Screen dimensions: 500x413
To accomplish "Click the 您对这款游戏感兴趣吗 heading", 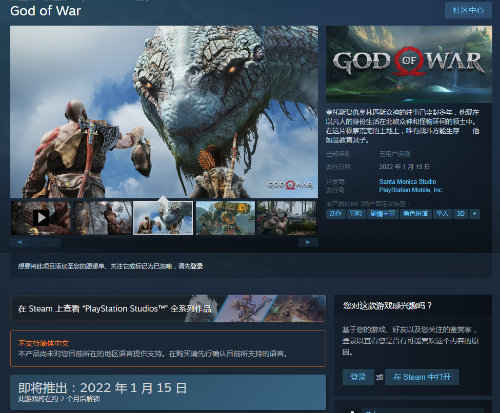I will point(387,306).
